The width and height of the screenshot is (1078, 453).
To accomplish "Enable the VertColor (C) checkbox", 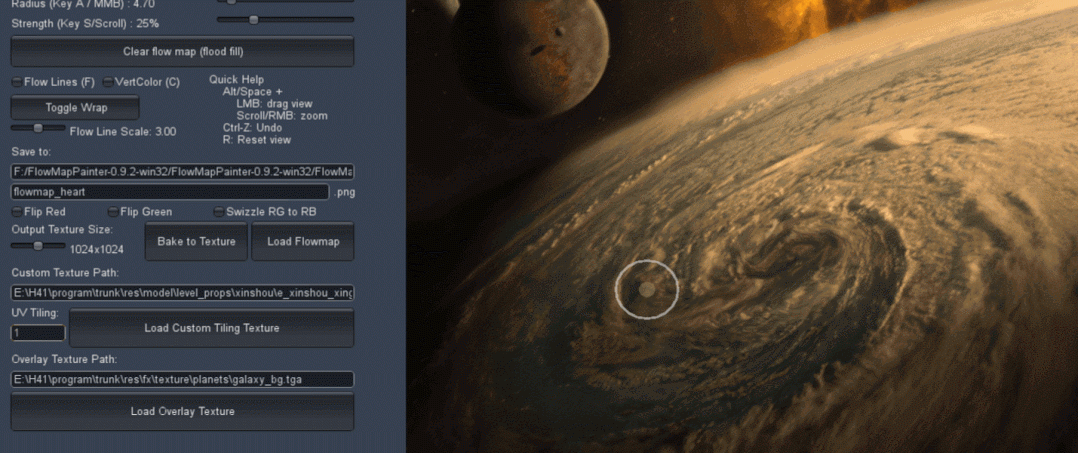I will click(x=108, y=82).
